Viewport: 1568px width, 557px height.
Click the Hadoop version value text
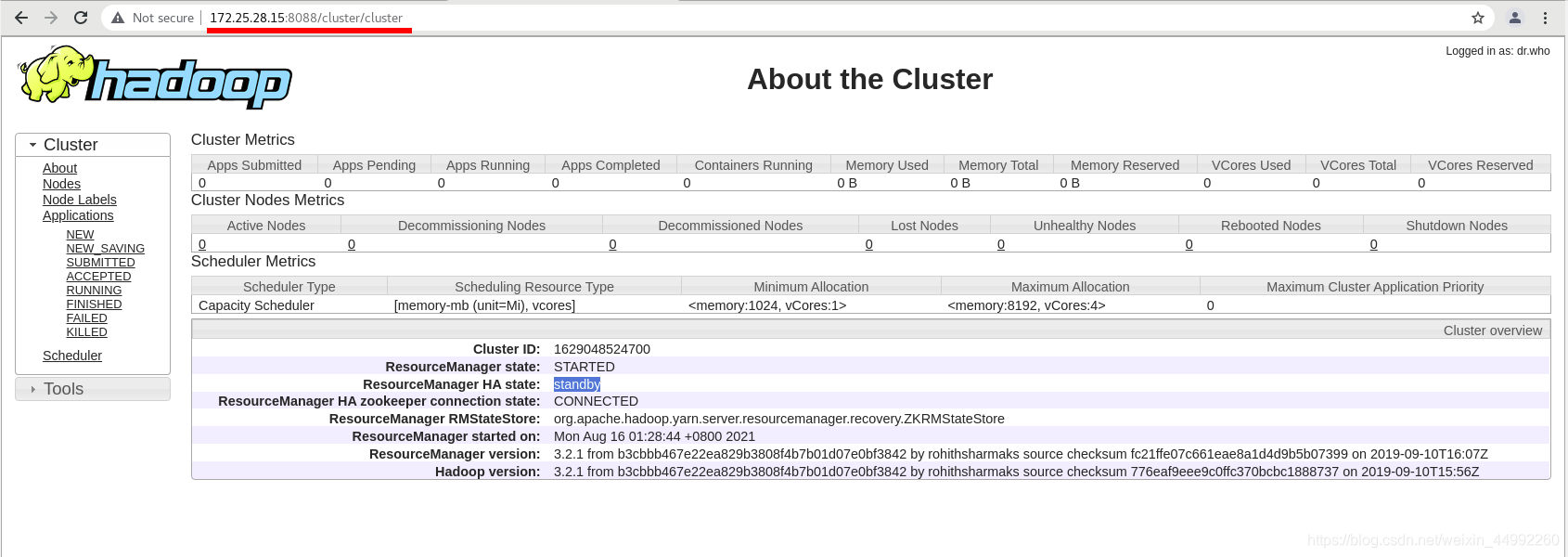pos(1017,472)
